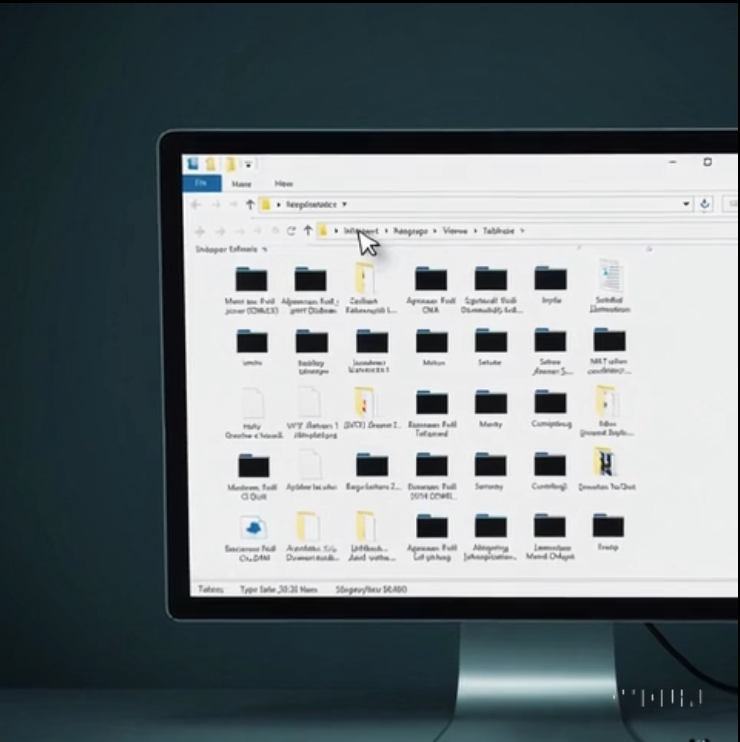Click the back arrow in the upper address row
The width and height of the screenshot is (740, 742).
point(196,204)
